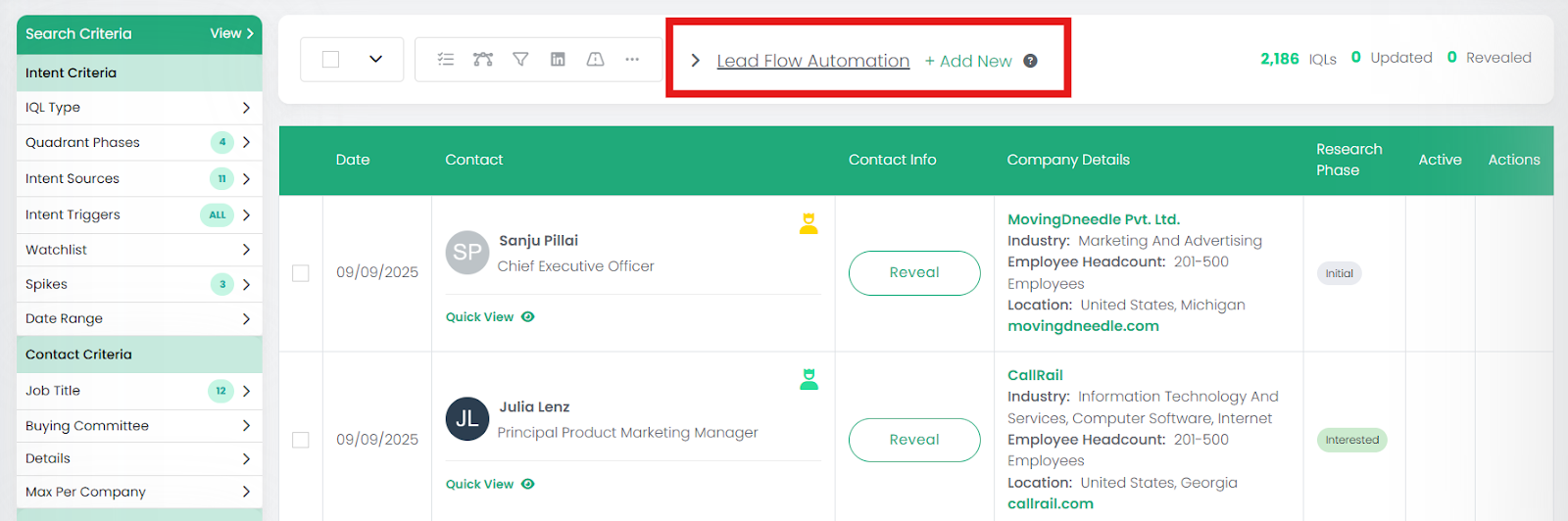This screenshot has height=521, width=1568.
Task: Click the node path icon in the toolbar
Action: pos(483,60)
